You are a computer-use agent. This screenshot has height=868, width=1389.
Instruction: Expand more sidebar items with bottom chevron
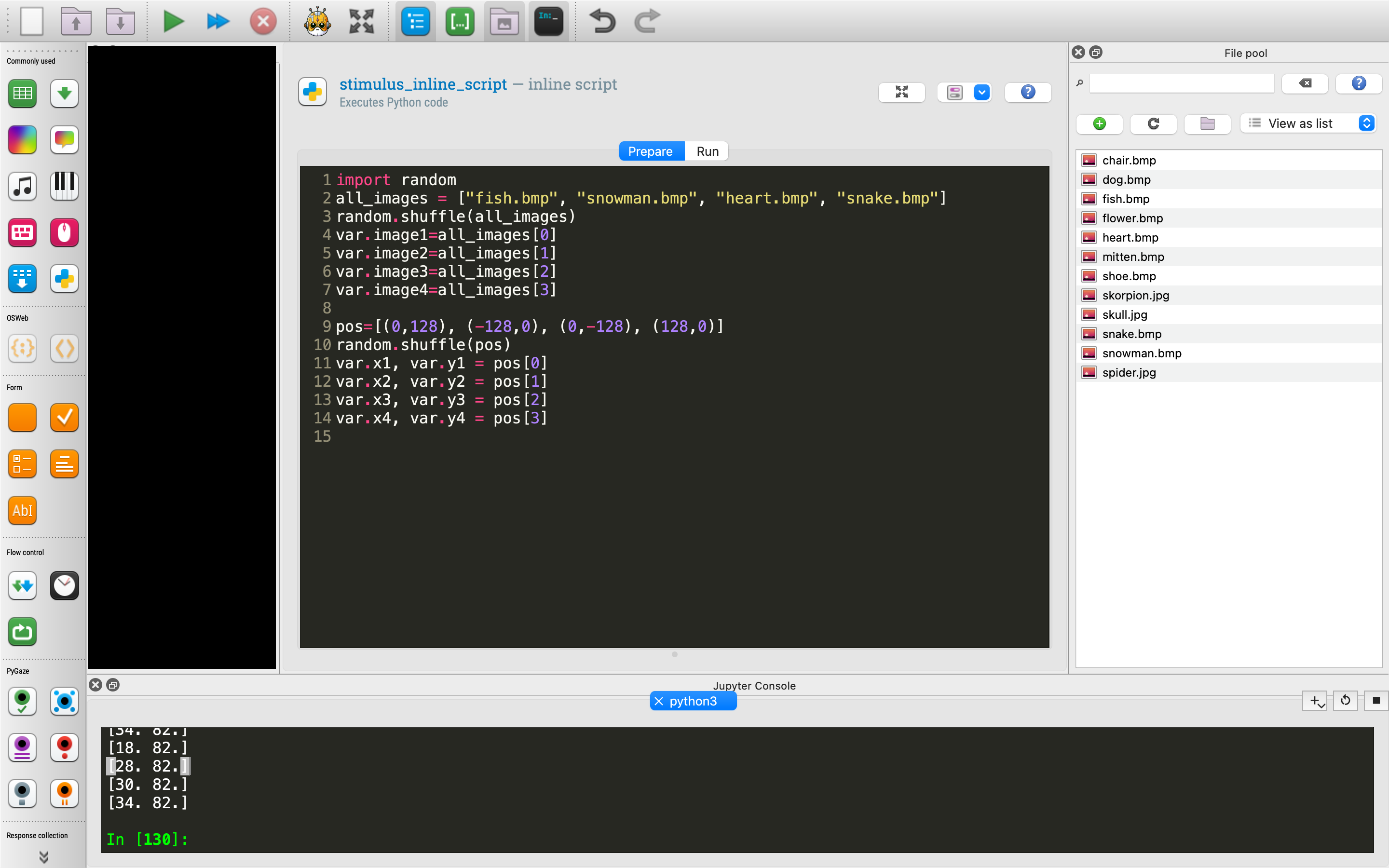point(43,856)
